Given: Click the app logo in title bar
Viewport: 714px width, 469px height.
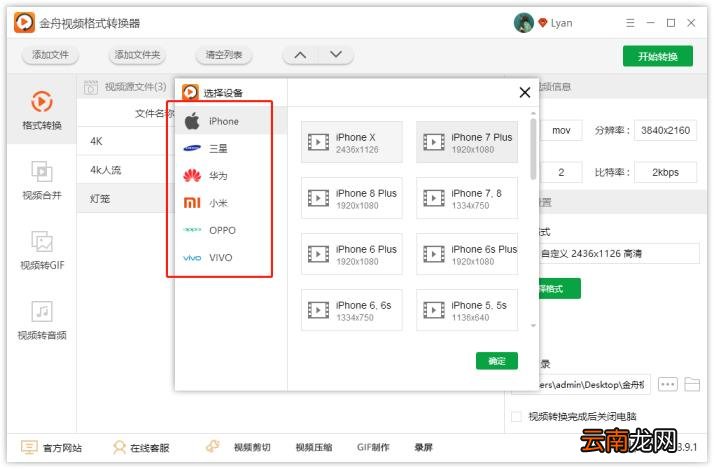Looking at the screenshot, I should (x=24, y=23).
